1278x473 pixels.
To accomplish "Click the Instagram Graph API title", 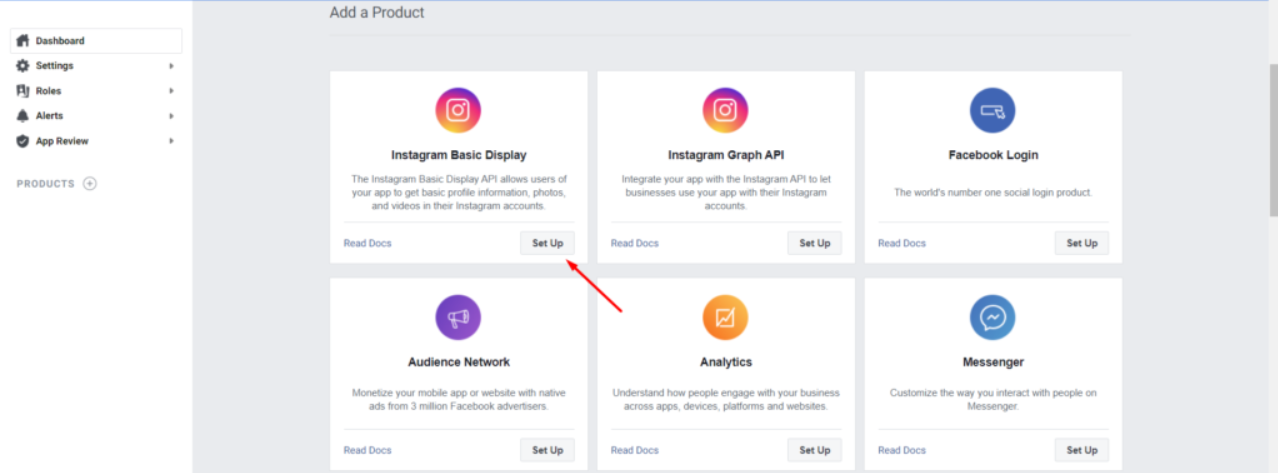I will 726,155.
